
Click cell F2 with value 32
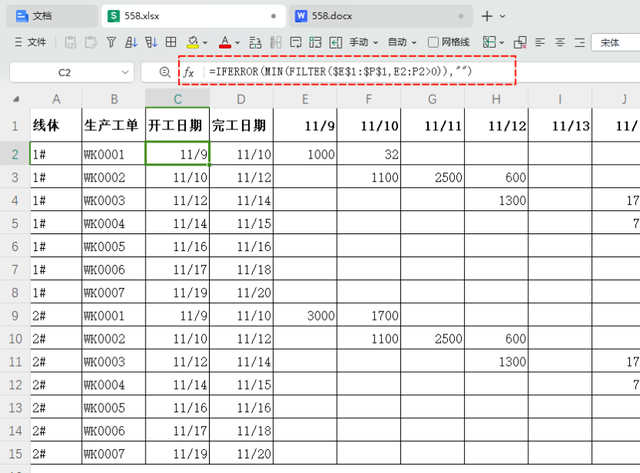point(369,154)
